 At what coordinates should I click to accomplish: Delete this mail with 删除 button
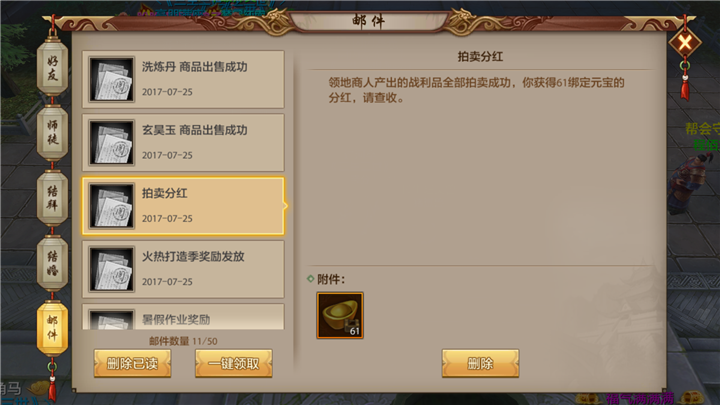480,363
